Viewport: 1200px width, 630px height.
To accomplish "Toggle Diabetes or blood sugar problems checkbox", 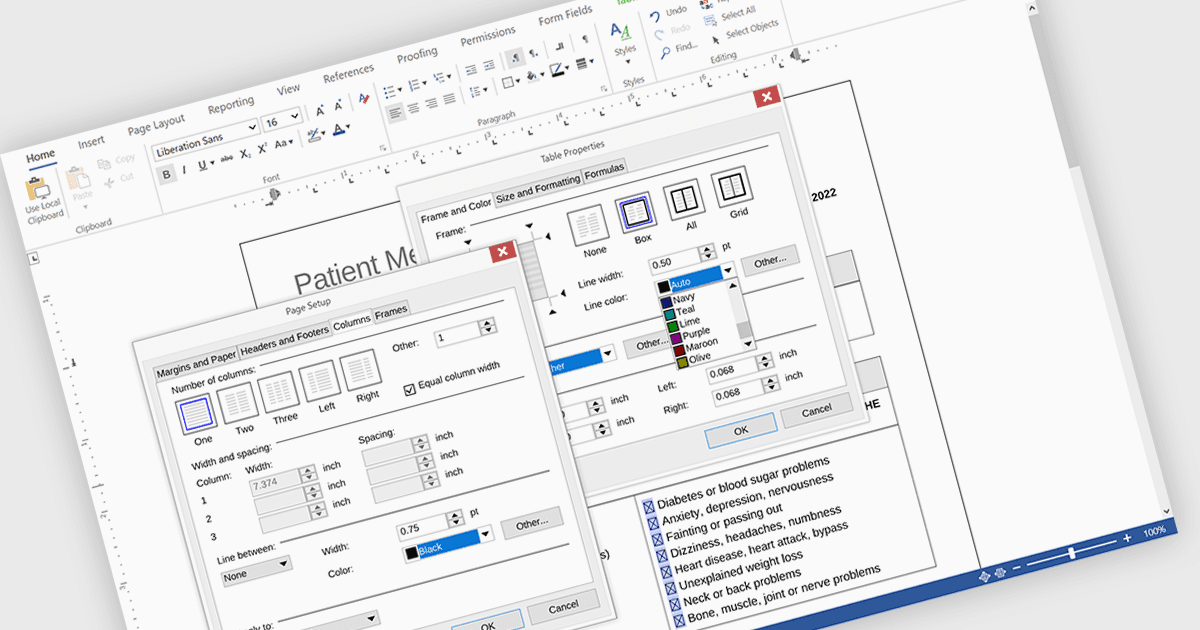I will click(x=648, y=505).
